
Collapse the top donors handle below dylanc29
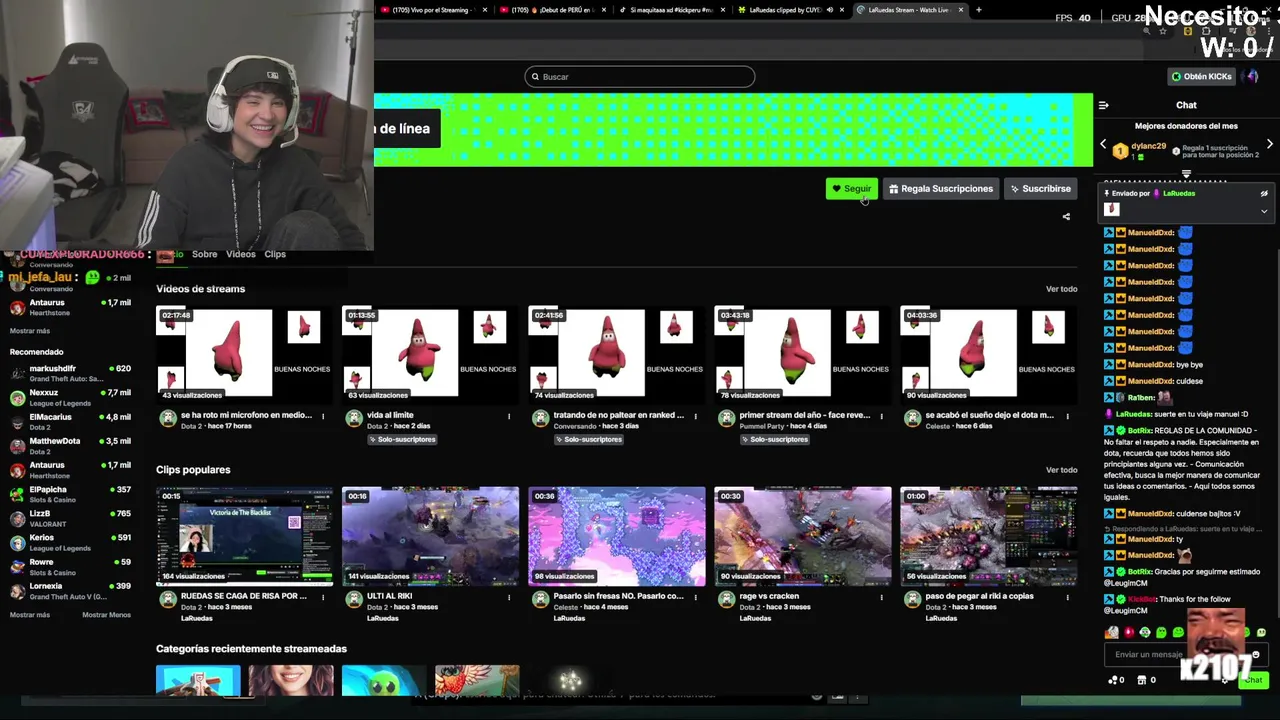click(1186, 173)
